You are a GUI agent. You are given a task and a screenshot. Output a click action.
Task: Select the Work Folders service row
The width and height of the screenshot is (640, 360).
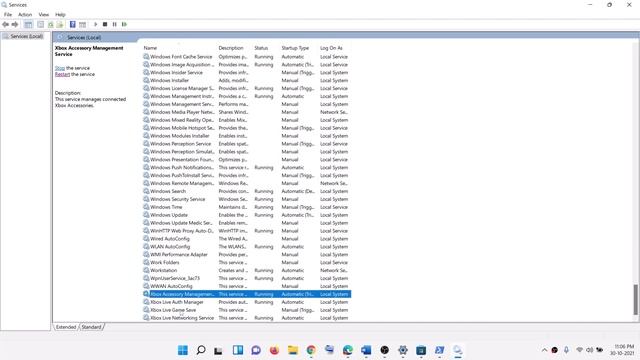click(247, 262)
